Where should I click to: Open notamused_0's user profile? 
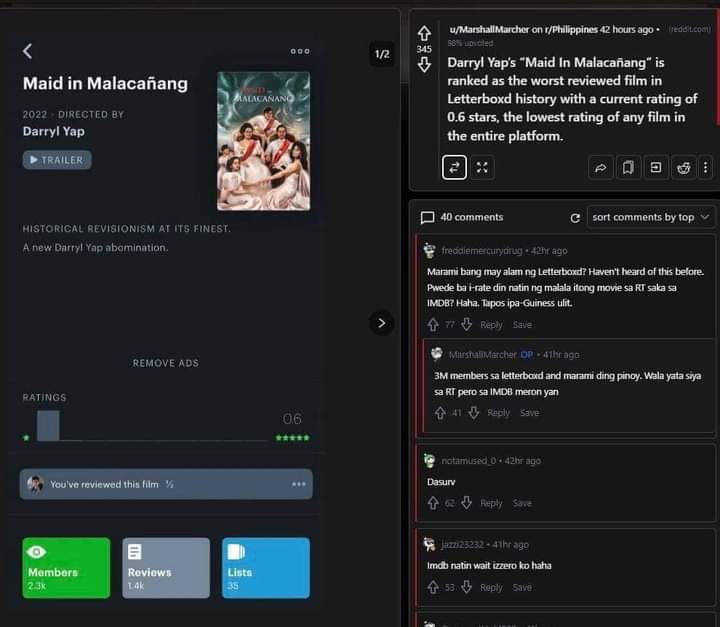pyautogui.click(x=468, y=461)
